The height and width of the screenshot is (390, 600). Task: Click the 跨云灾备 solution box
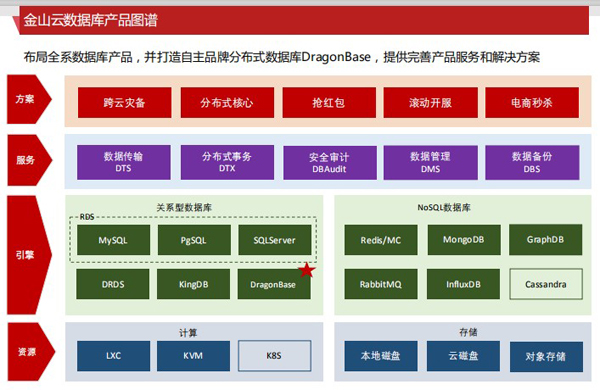click(124, 103)
